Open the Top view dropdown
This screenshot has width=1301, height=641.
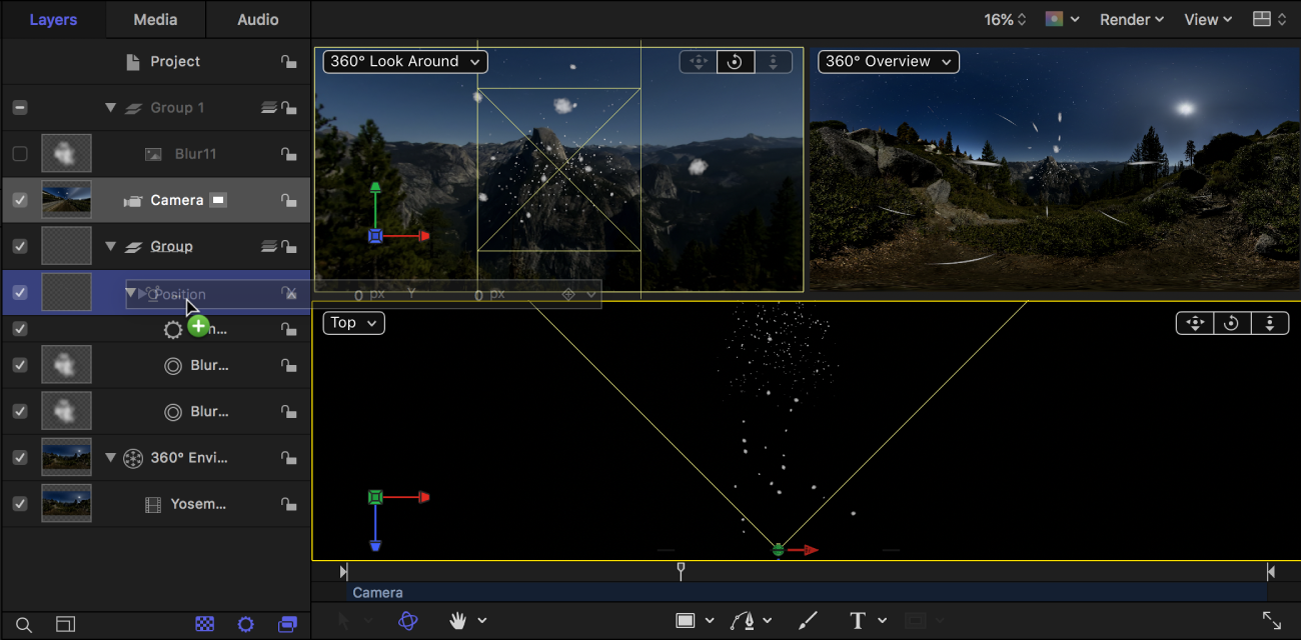click(x=353, y=322)
